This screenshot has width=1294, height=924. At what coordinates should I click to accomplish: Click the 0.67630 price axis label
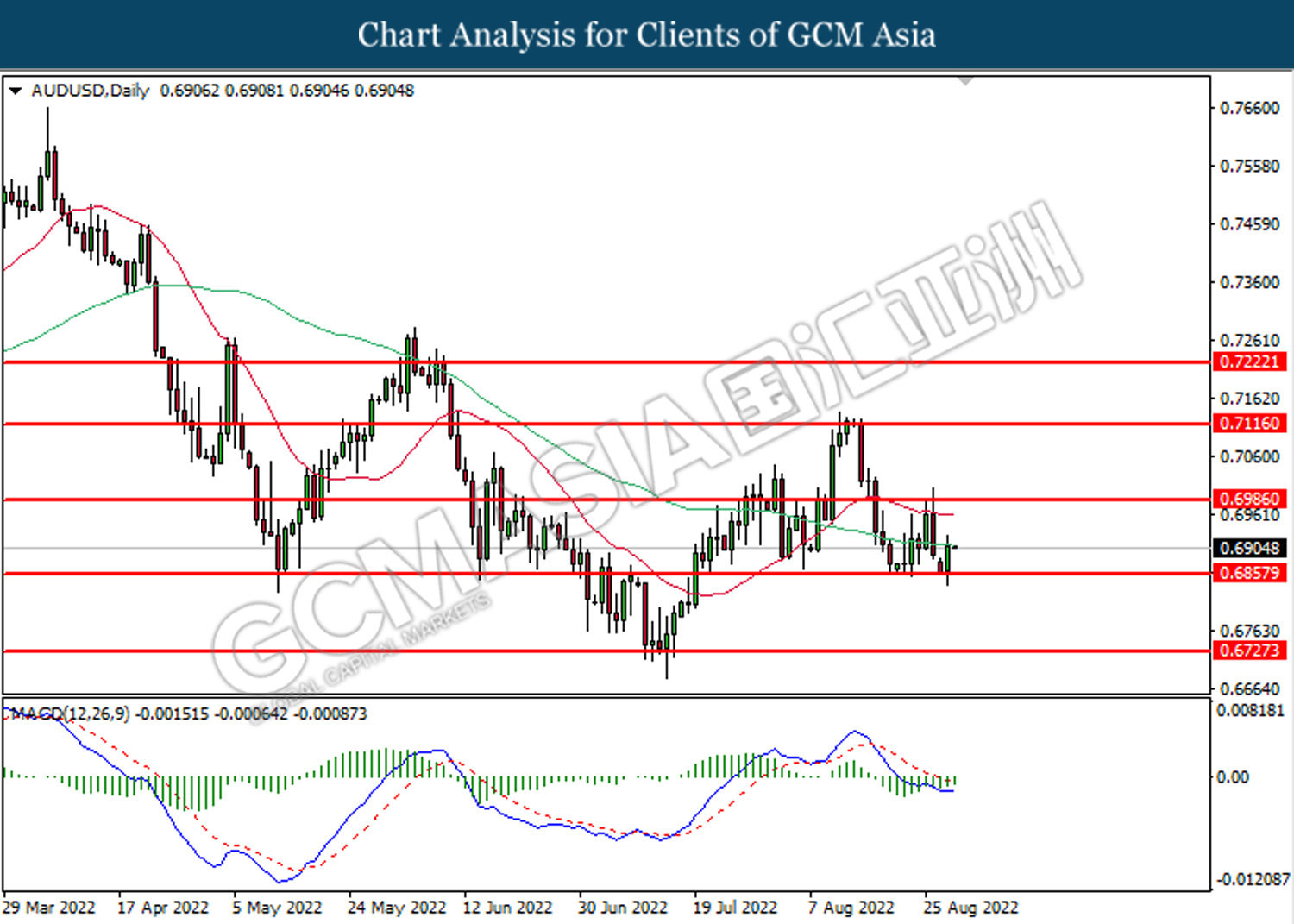pyautogui.click(x=1249, y=632)
